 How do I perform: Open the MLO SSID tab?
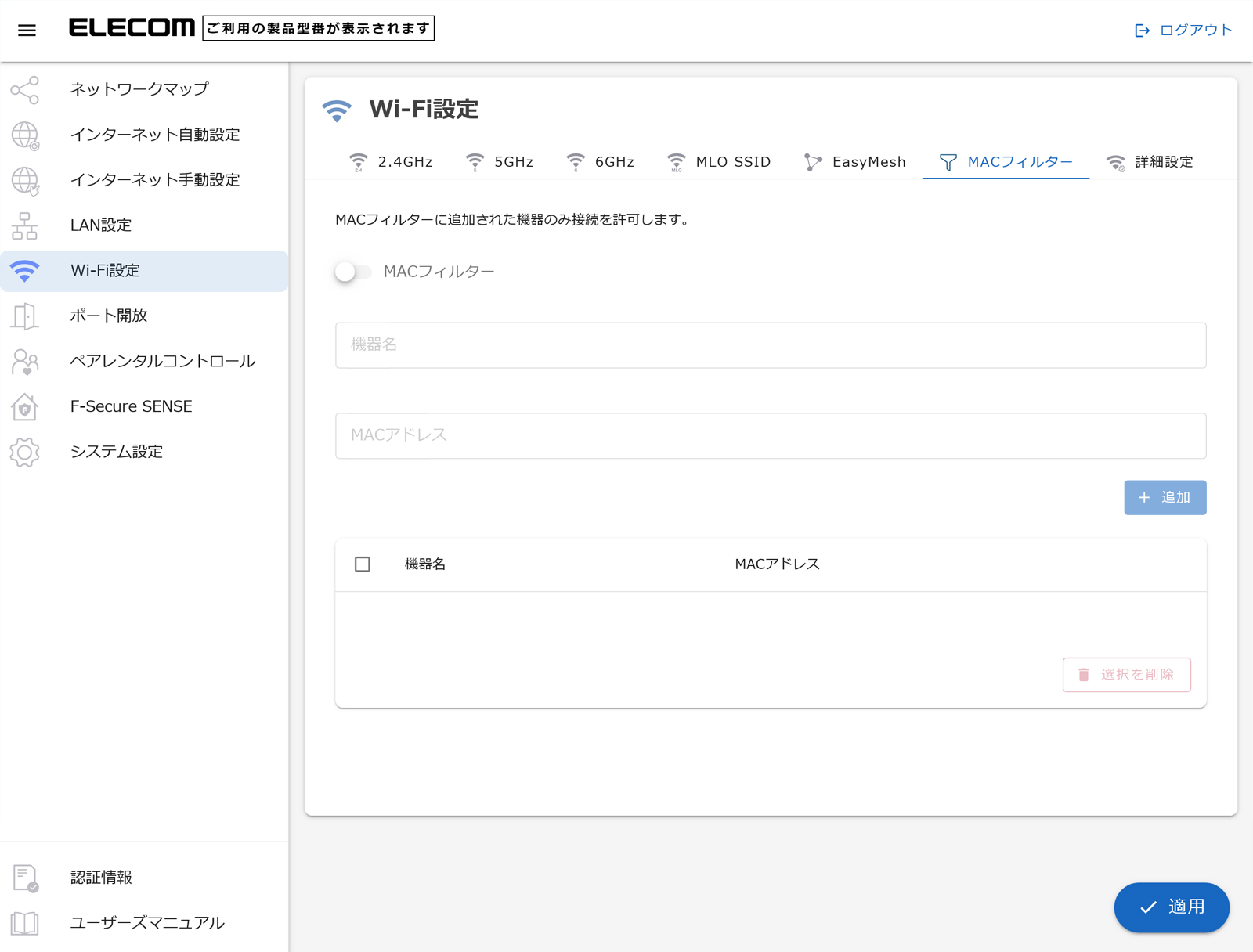pyautogui.click(x=719, y=162)
